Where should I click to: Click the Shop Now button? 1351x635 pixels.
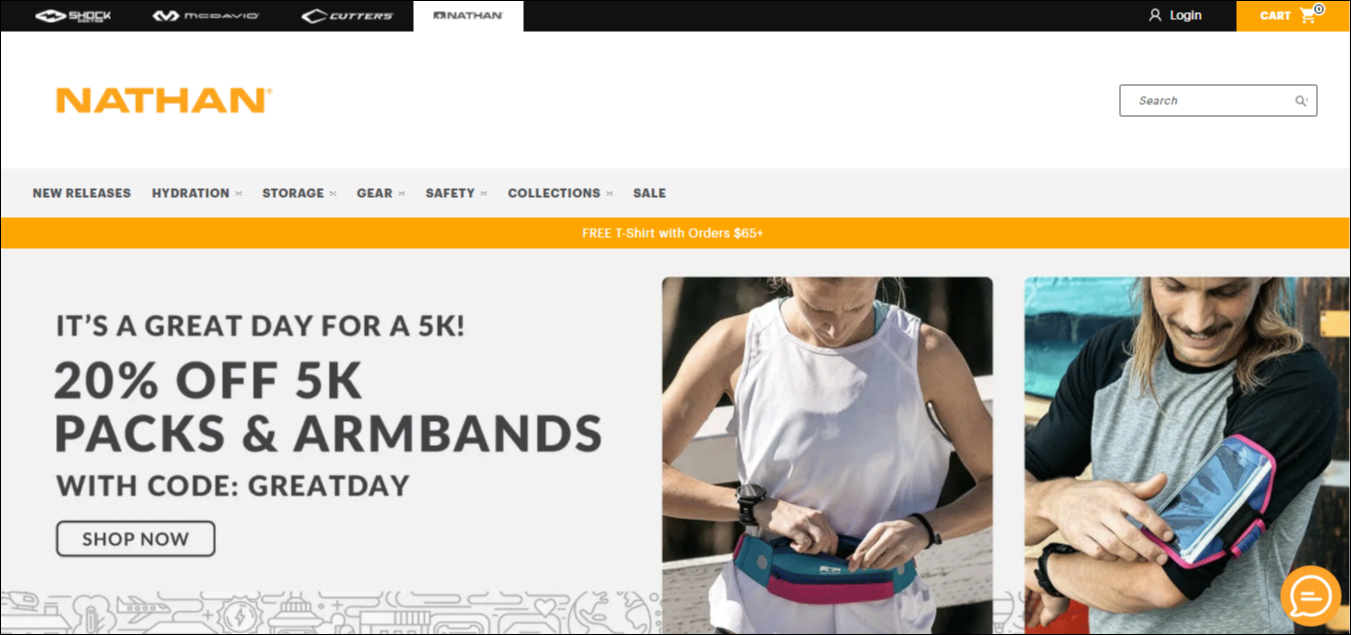coord(135,539)
